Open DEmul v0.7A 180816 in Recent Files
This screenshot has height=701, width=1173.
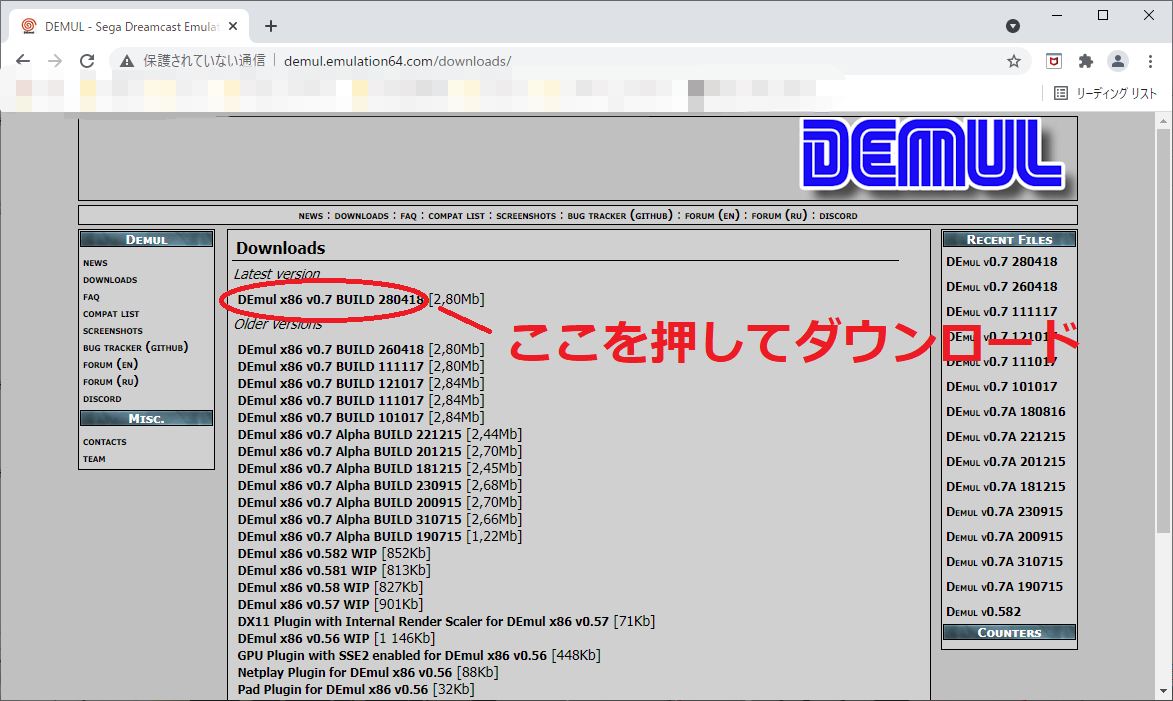[x=1005, y=411]
